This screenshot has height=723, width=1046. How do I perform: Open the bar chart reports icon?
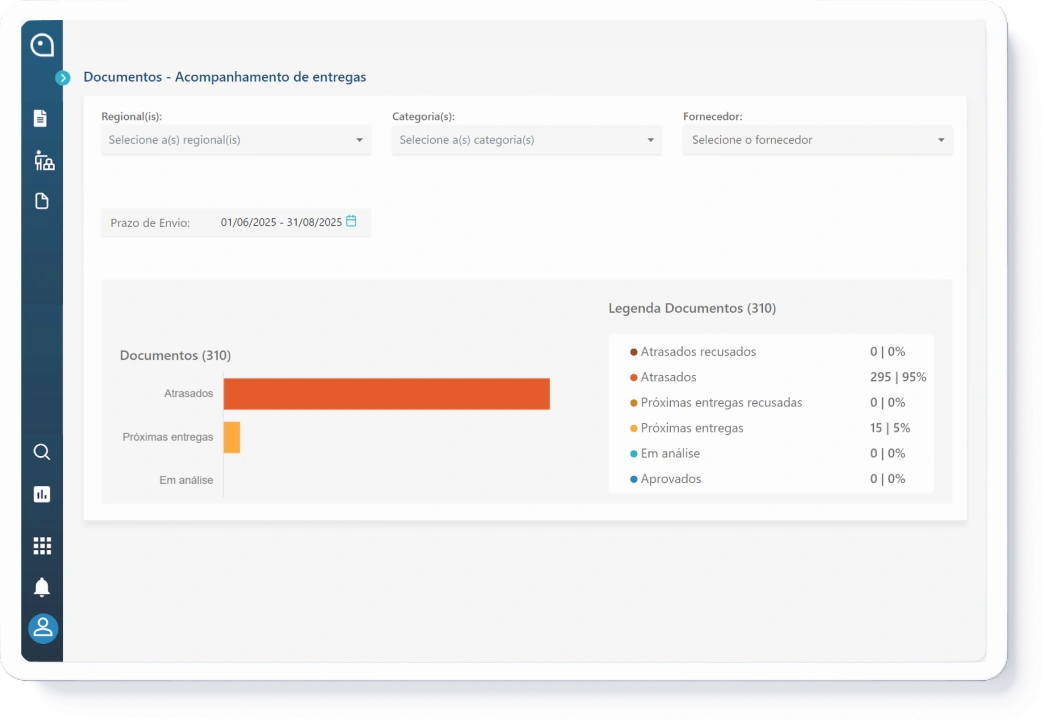point(42,494)
